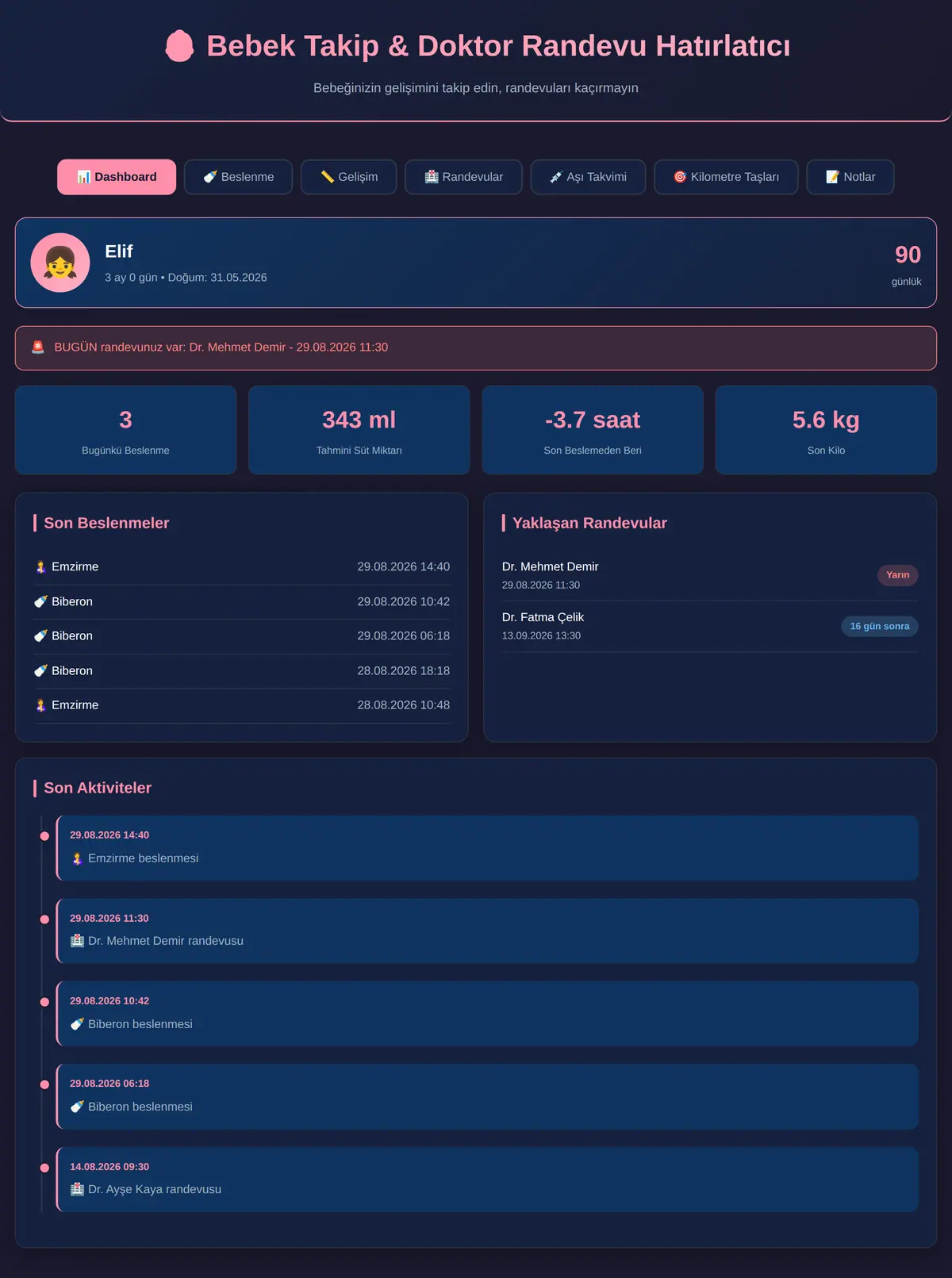Click the bottle icon on the 29.08.2026 10:42 feeding
The image size is (952, 1278).
tap(41, 602)
